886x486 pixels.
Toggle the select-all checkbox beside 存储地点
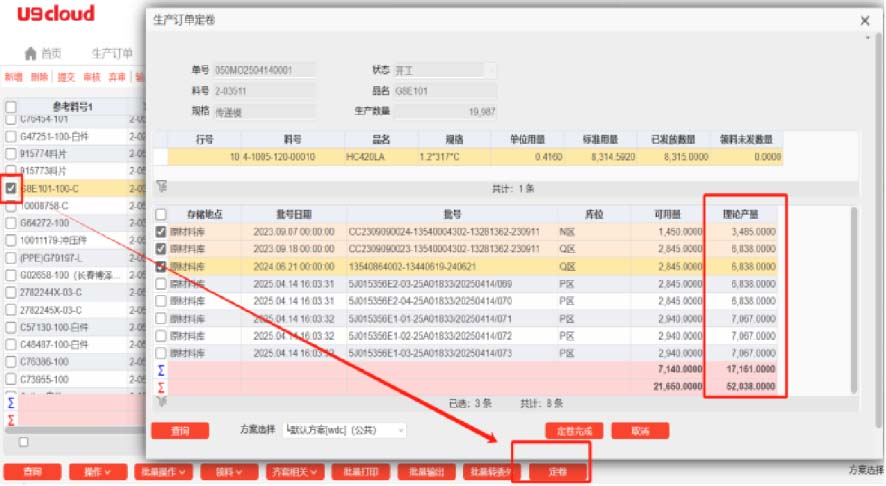coord(161,214)
